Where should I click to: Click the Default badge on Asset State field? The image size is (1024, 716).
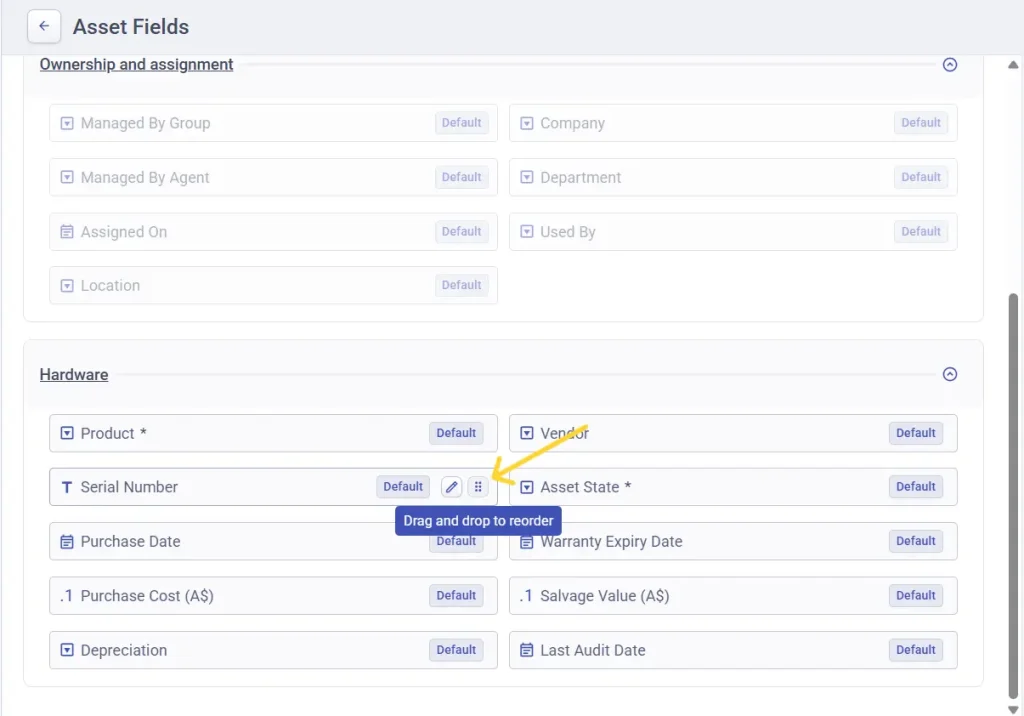(x=915, y=486)
